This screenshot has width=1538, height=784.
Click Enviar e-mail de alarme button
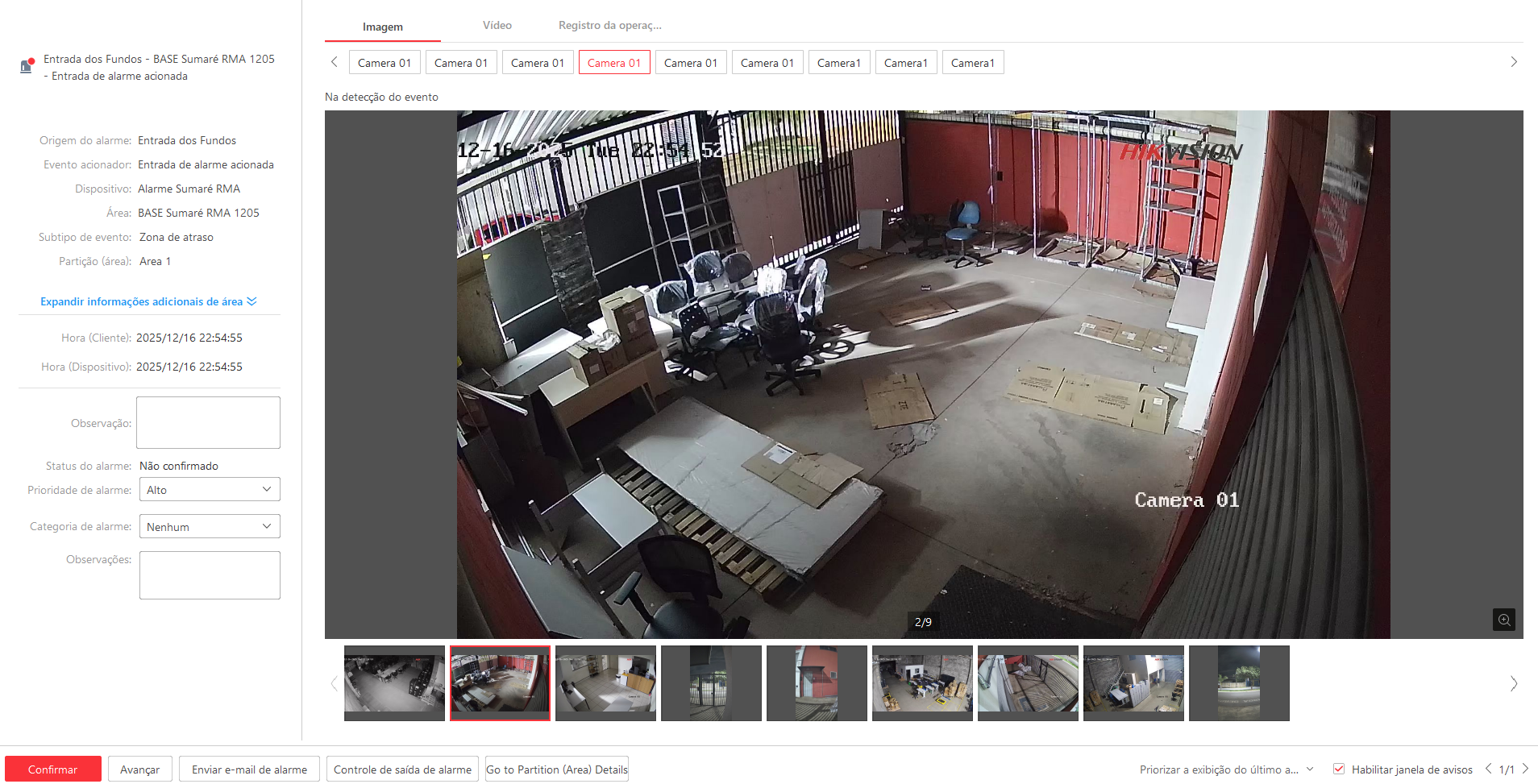coord(249,769)
